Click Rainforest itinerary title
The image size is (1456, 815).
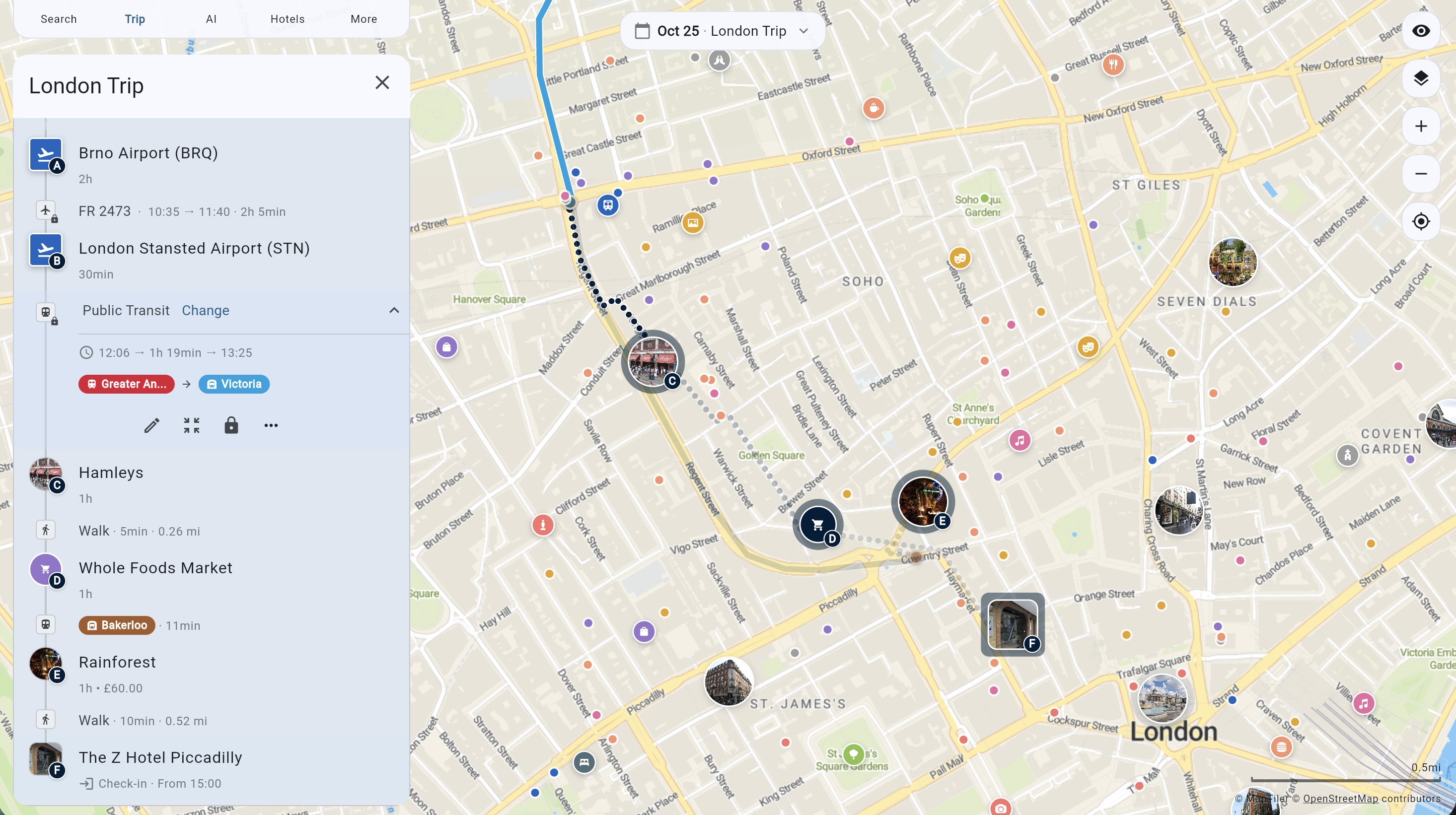point(117,662)
